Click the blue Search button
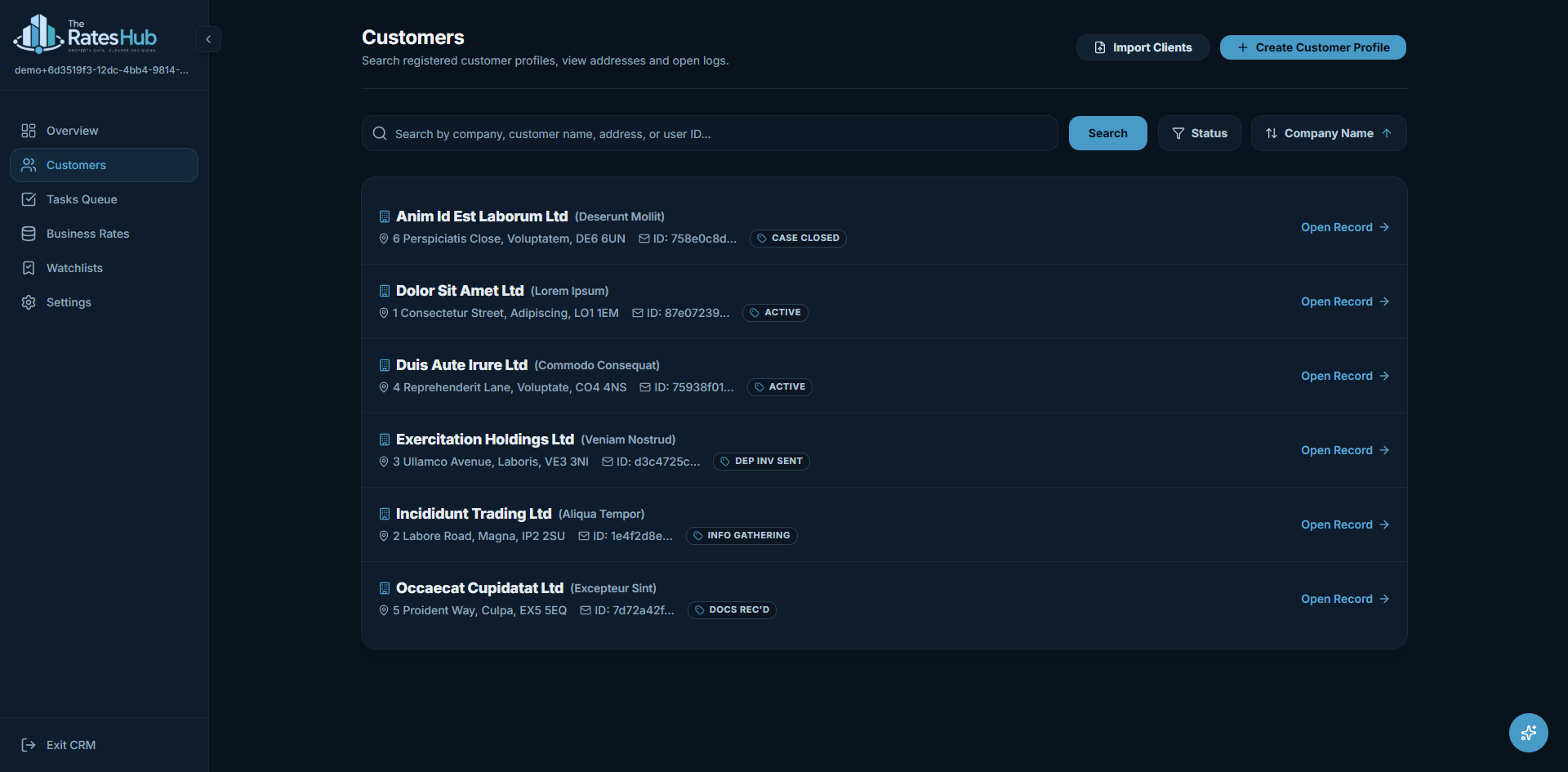The image size is (1568, 772). (x=1107, y=133)
